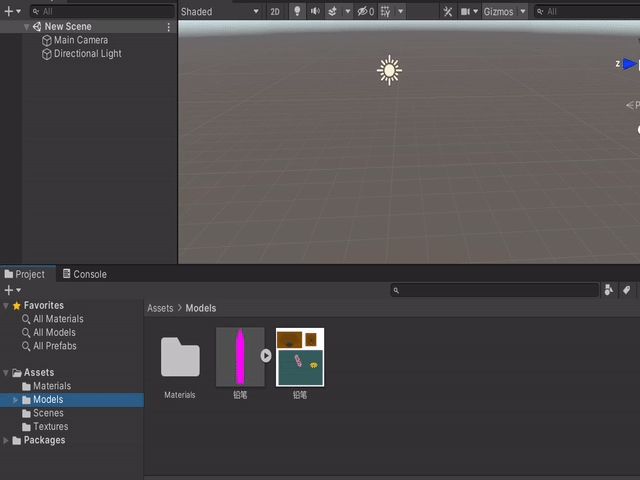Open the Project create plus menu
The height and width of the screenshot is (480, 640).
tap(12, 290)
